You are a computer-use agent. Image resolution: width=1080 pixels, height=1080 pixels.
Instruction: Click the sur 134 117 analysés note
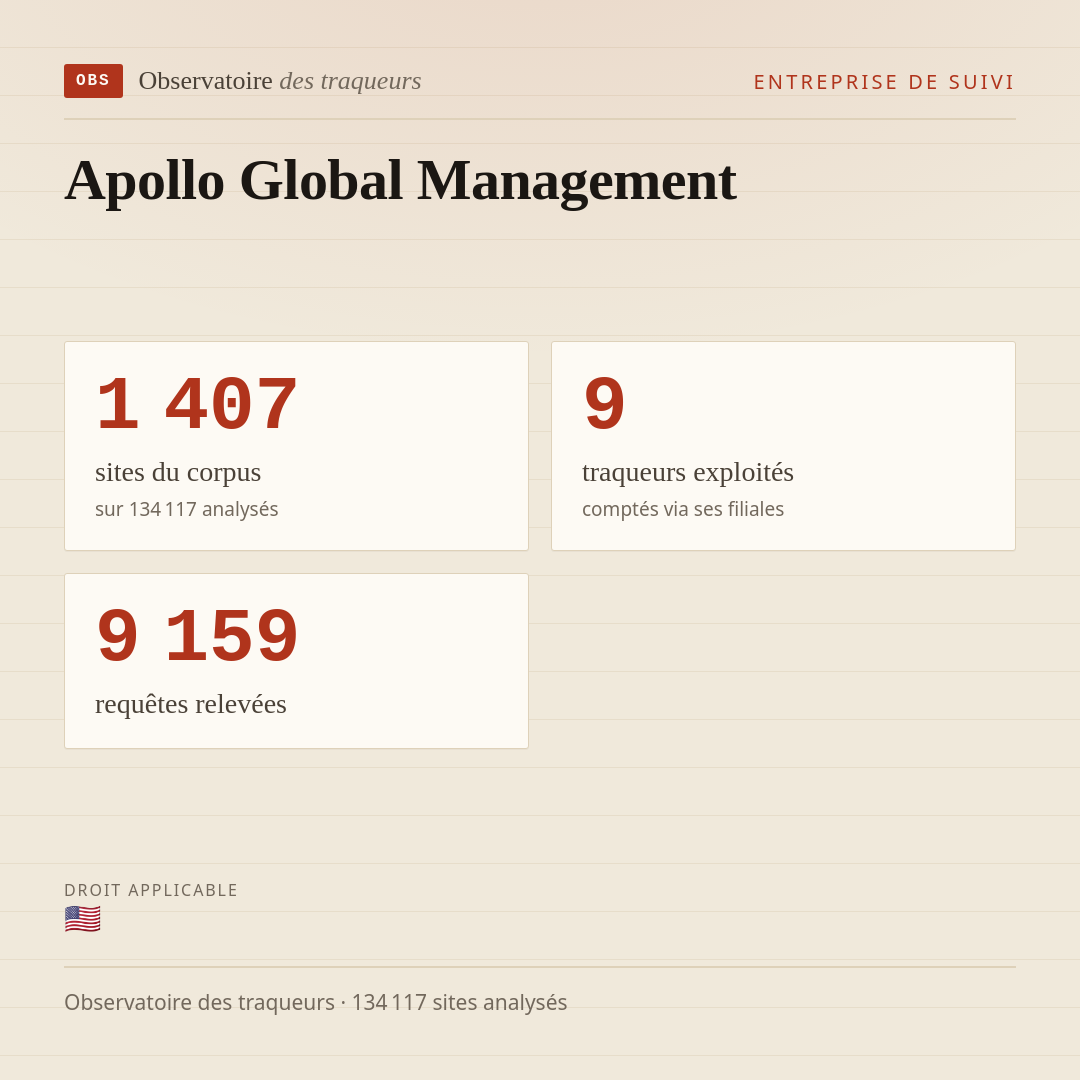tap(187, 509)
